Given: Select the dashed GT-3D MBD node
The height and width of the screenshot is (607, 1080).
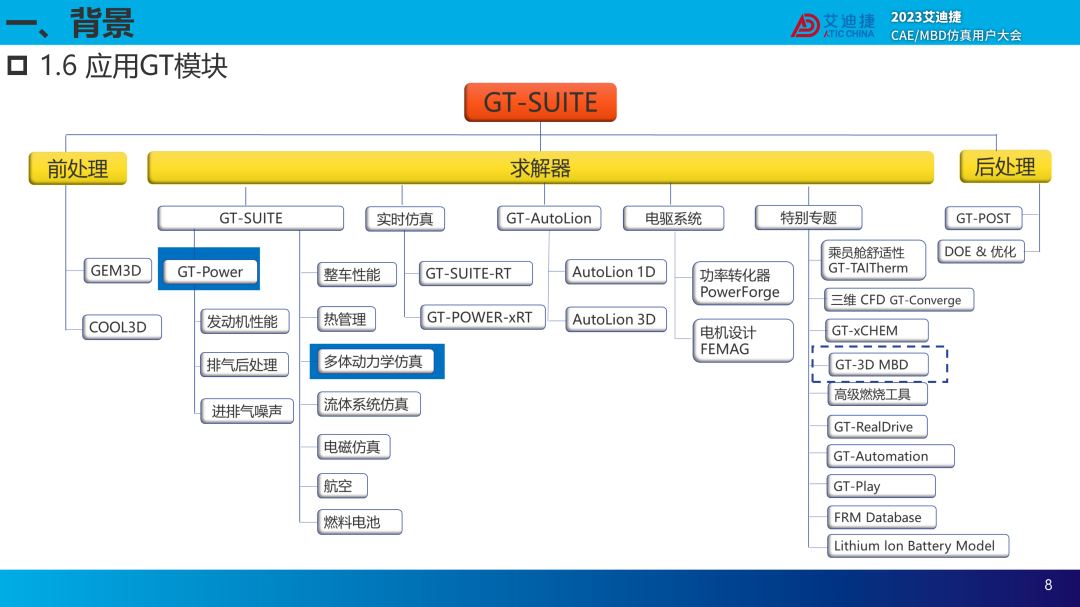Looking at the screenshot, I should tap(878, 364).
